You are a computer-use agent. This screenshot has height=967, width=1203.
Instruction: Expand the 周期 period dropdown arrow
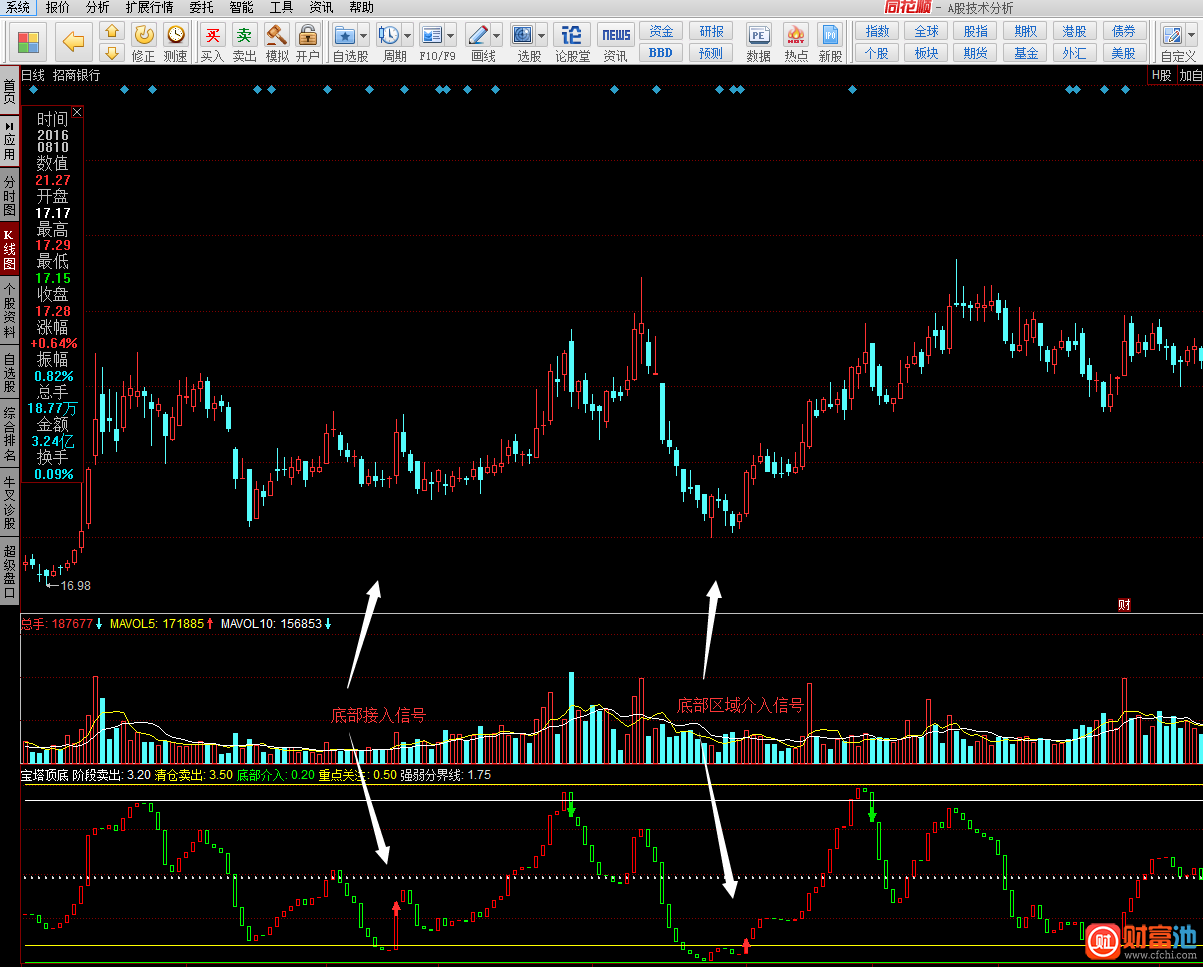point(408,36)
